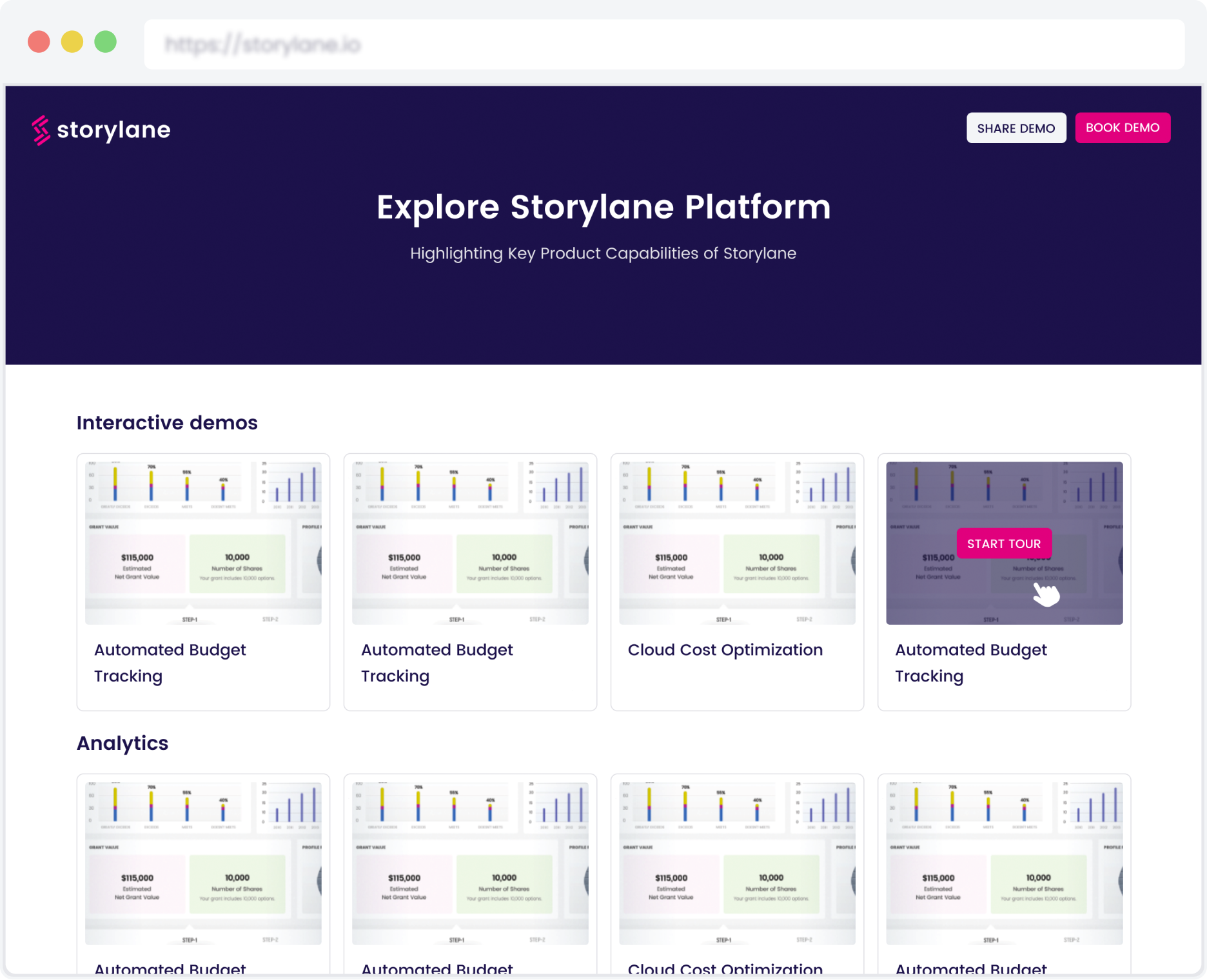Open the Cloud Cost Optimization thumbnail under Analytics
The height and width of the screenshot is (980, 1207).
pos(737,863)
